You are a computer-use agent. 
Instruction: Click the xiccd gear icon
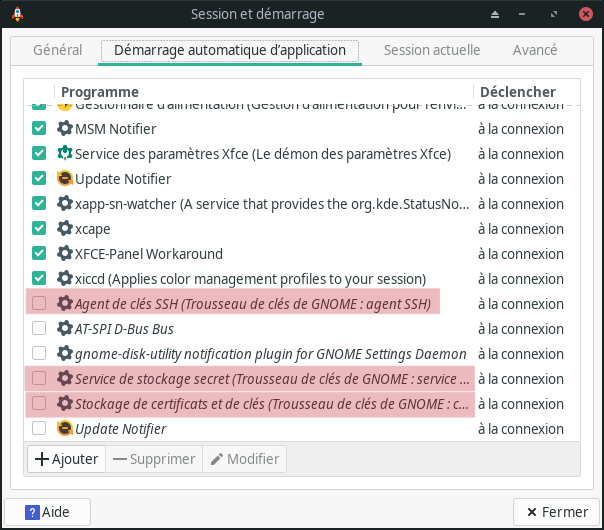[x=64, y=278]
